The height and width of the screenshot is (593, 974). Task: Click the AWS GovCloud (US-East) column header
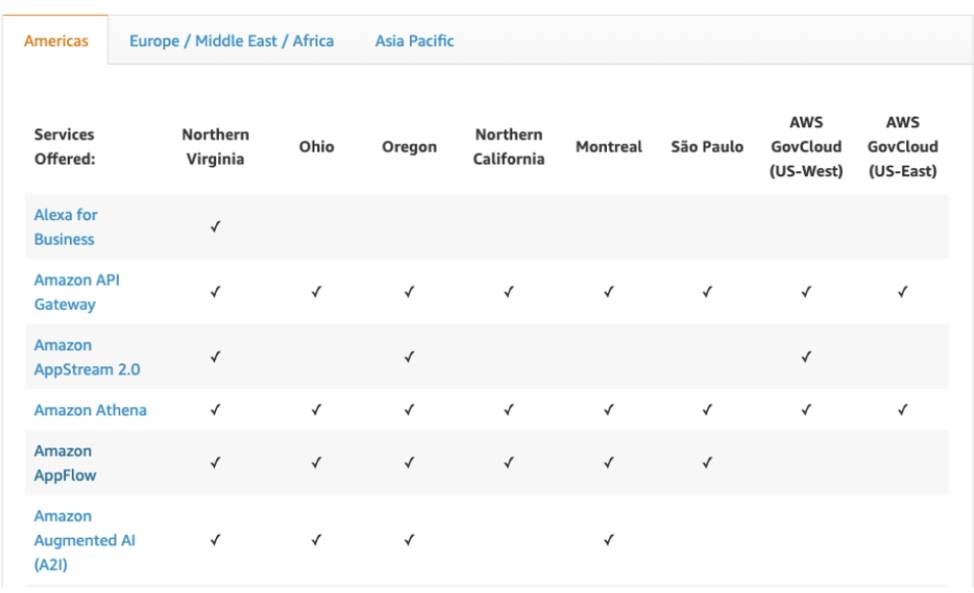click(x=902, y=147)
